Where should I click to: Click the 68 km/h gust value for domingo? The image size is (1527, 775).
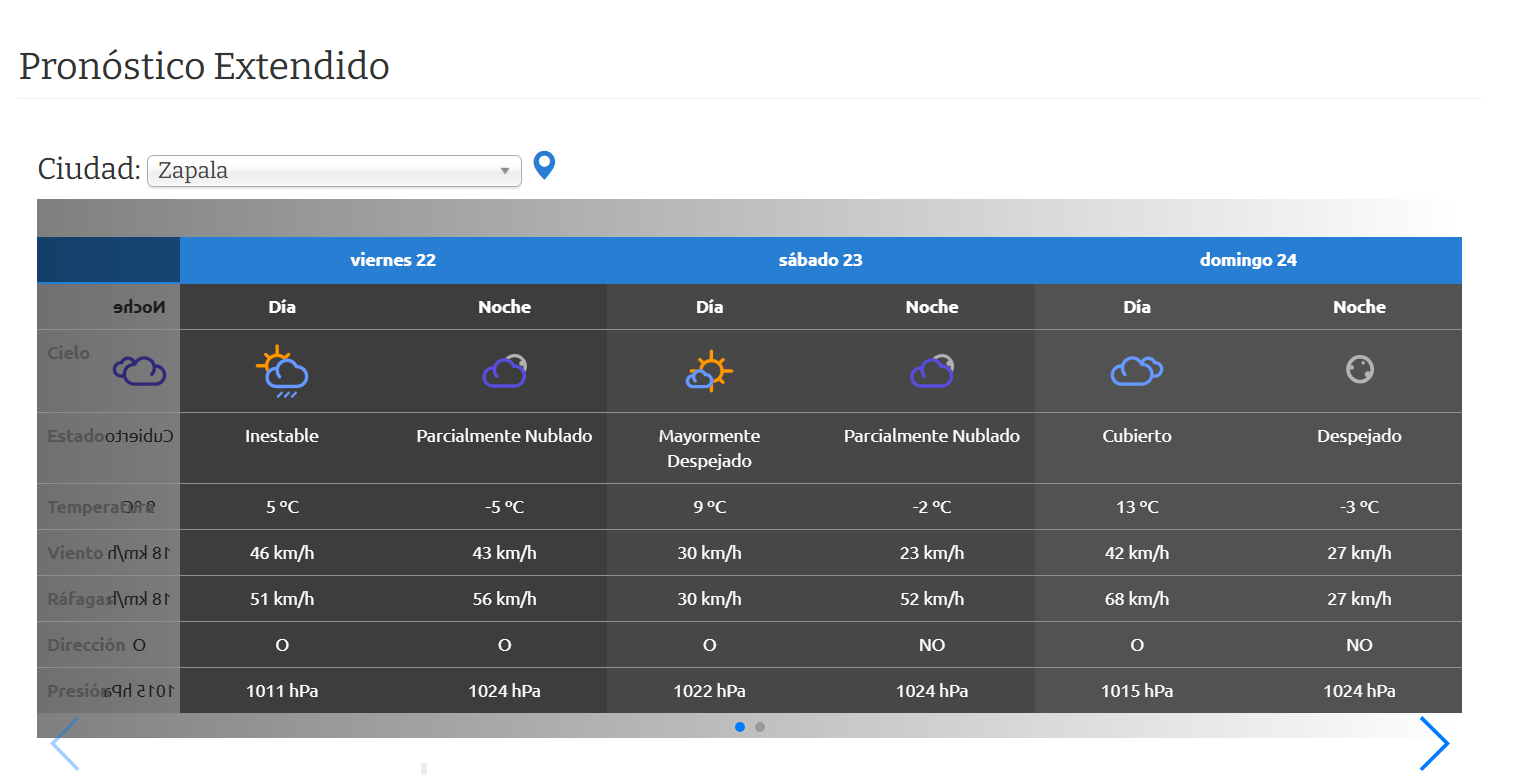[x=1137, y=599]
